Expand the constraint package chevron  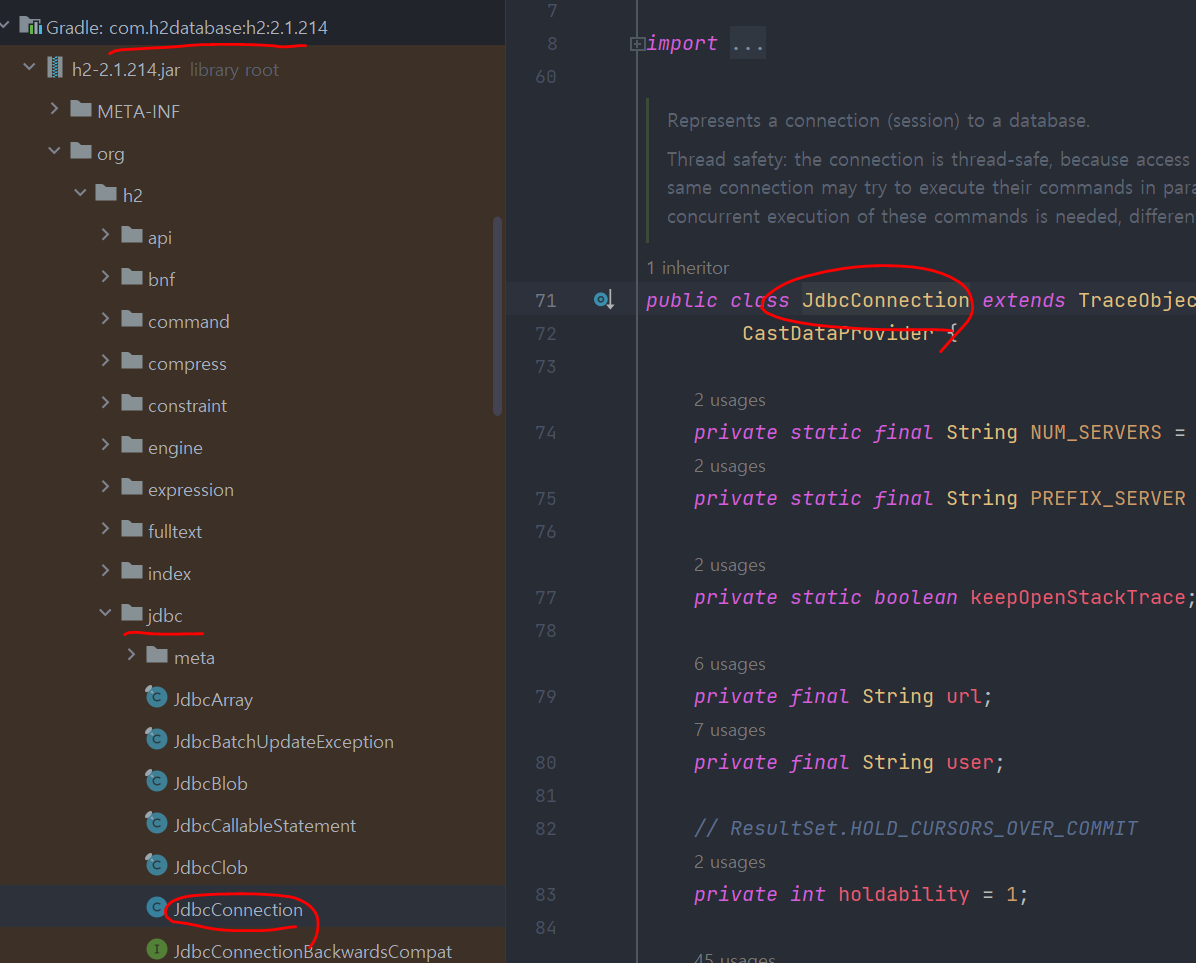[105, 403]
